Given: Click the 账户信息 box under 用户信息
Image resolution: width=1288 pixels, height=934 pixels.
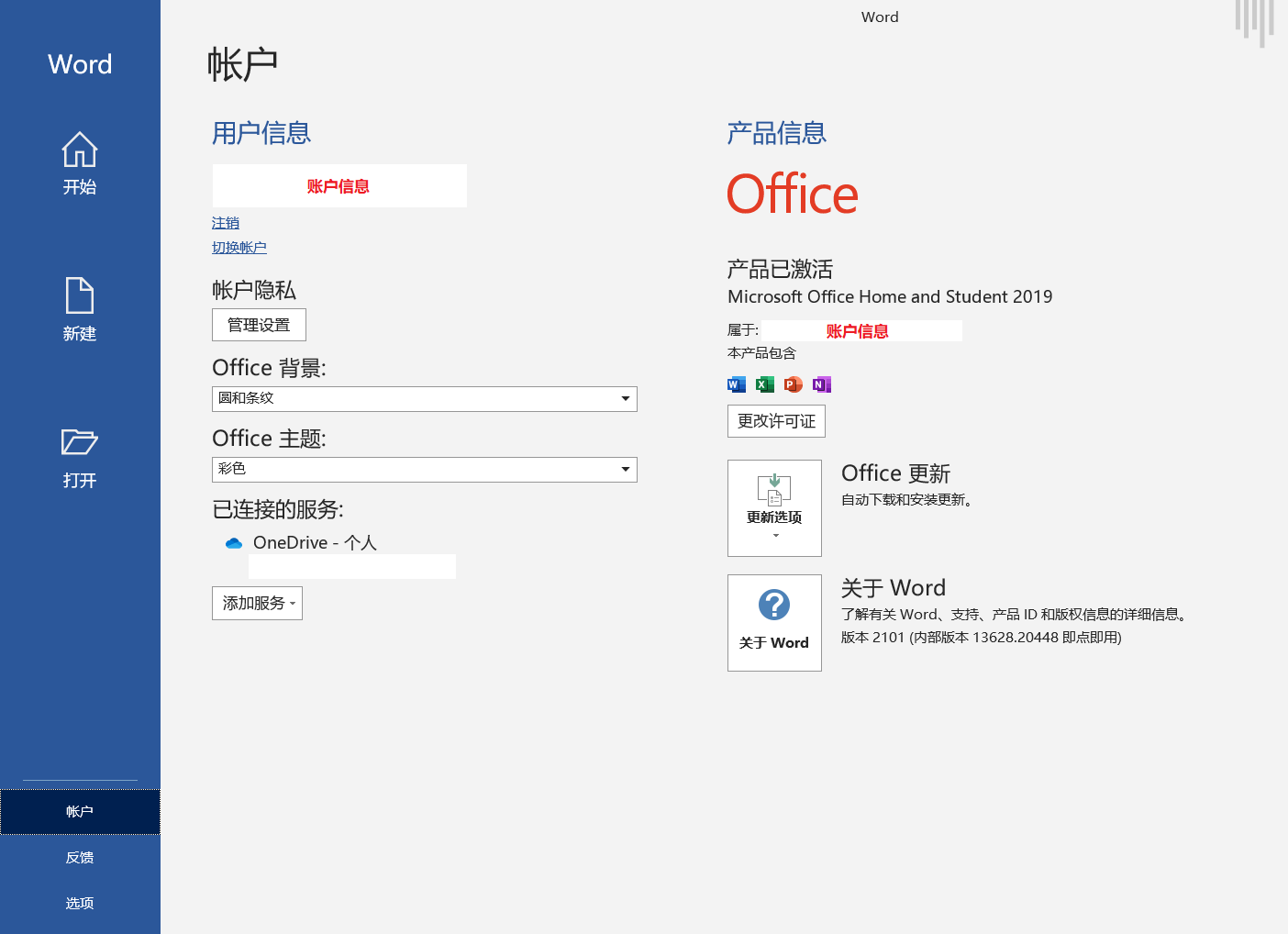Looking at the screenshot, I should [339, 186].
